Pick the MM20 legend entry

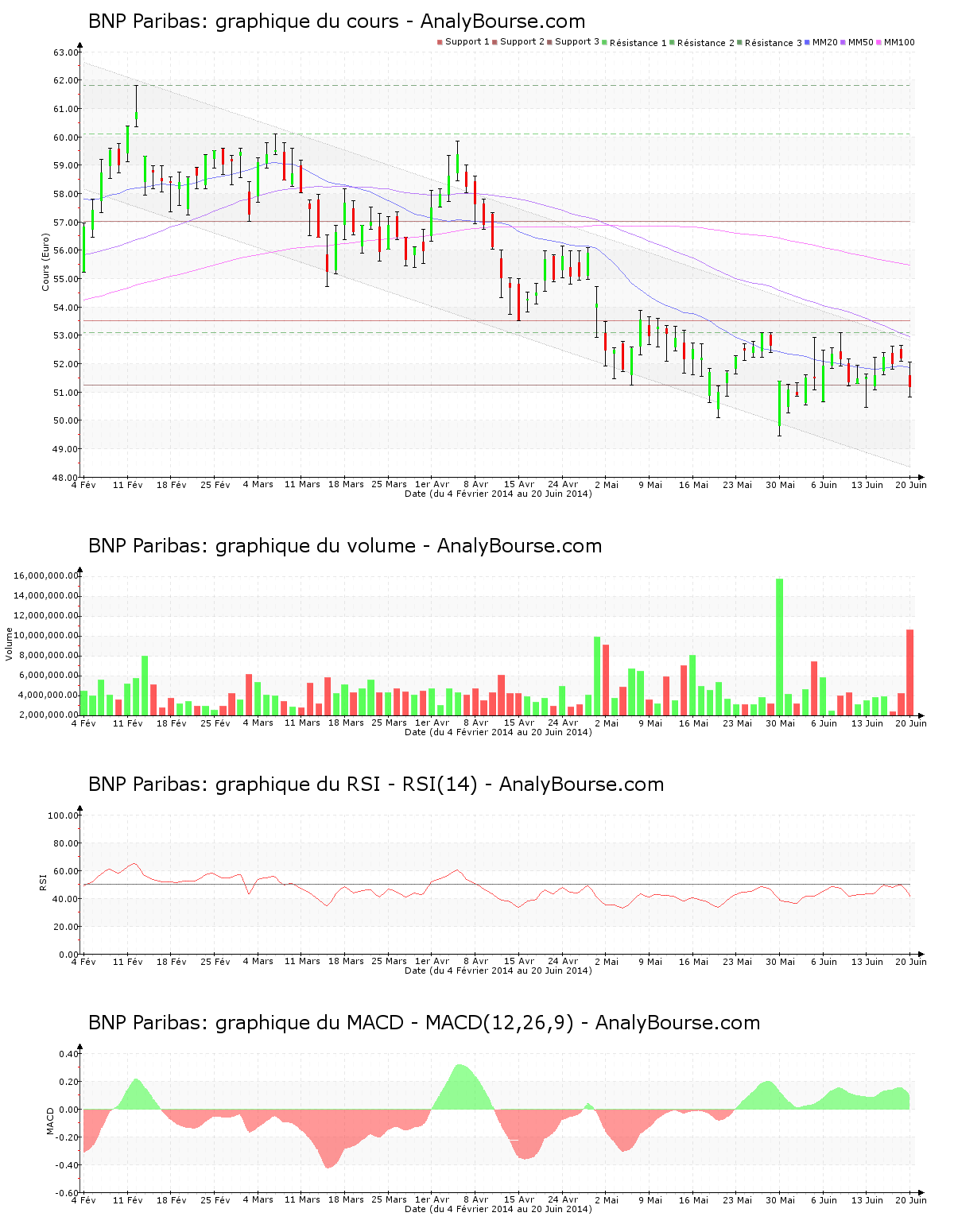[x=822, y=42]
